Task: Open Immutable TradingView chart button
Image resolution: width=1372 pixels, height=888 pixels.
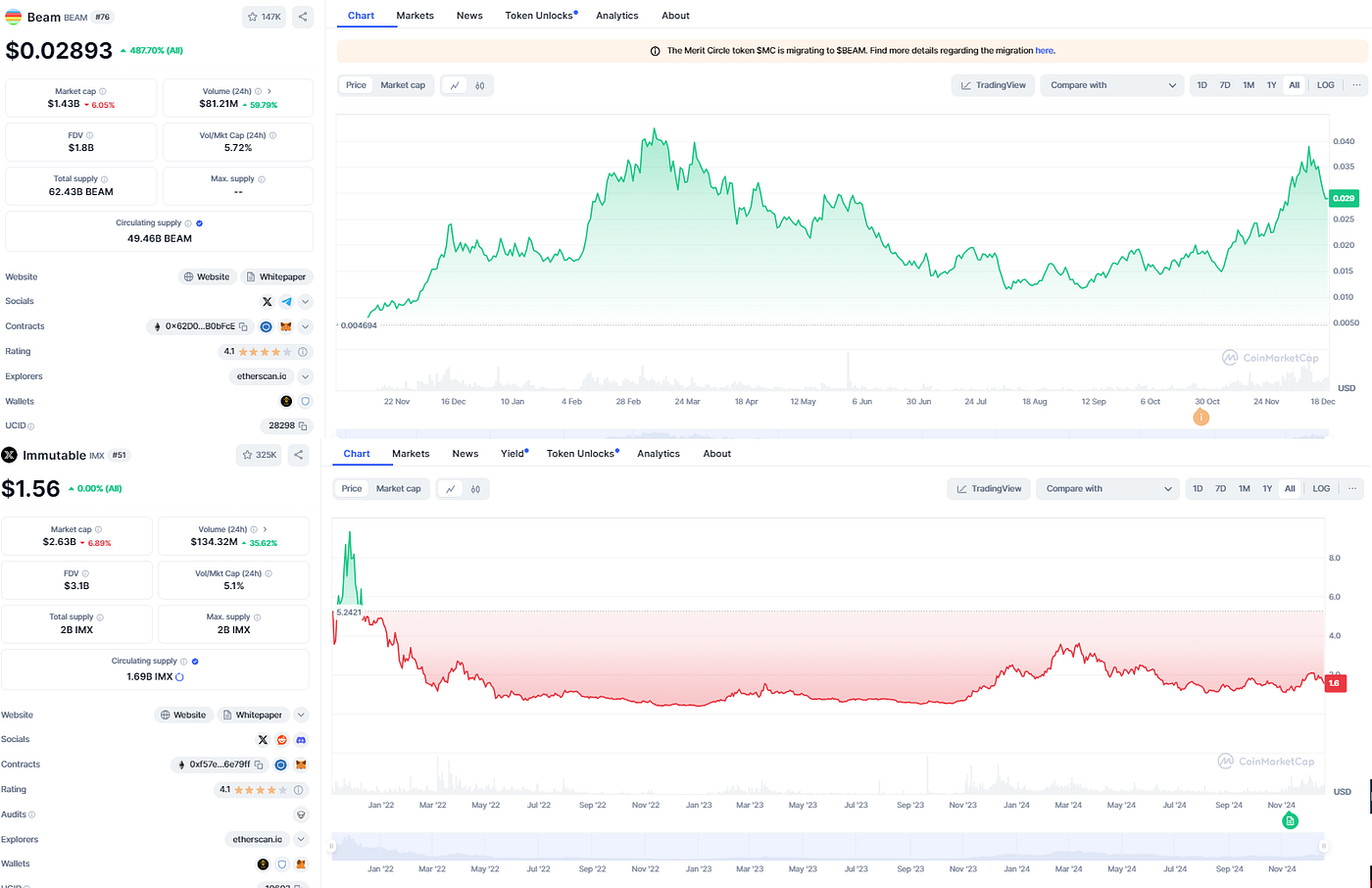Action: pos(989,489)
